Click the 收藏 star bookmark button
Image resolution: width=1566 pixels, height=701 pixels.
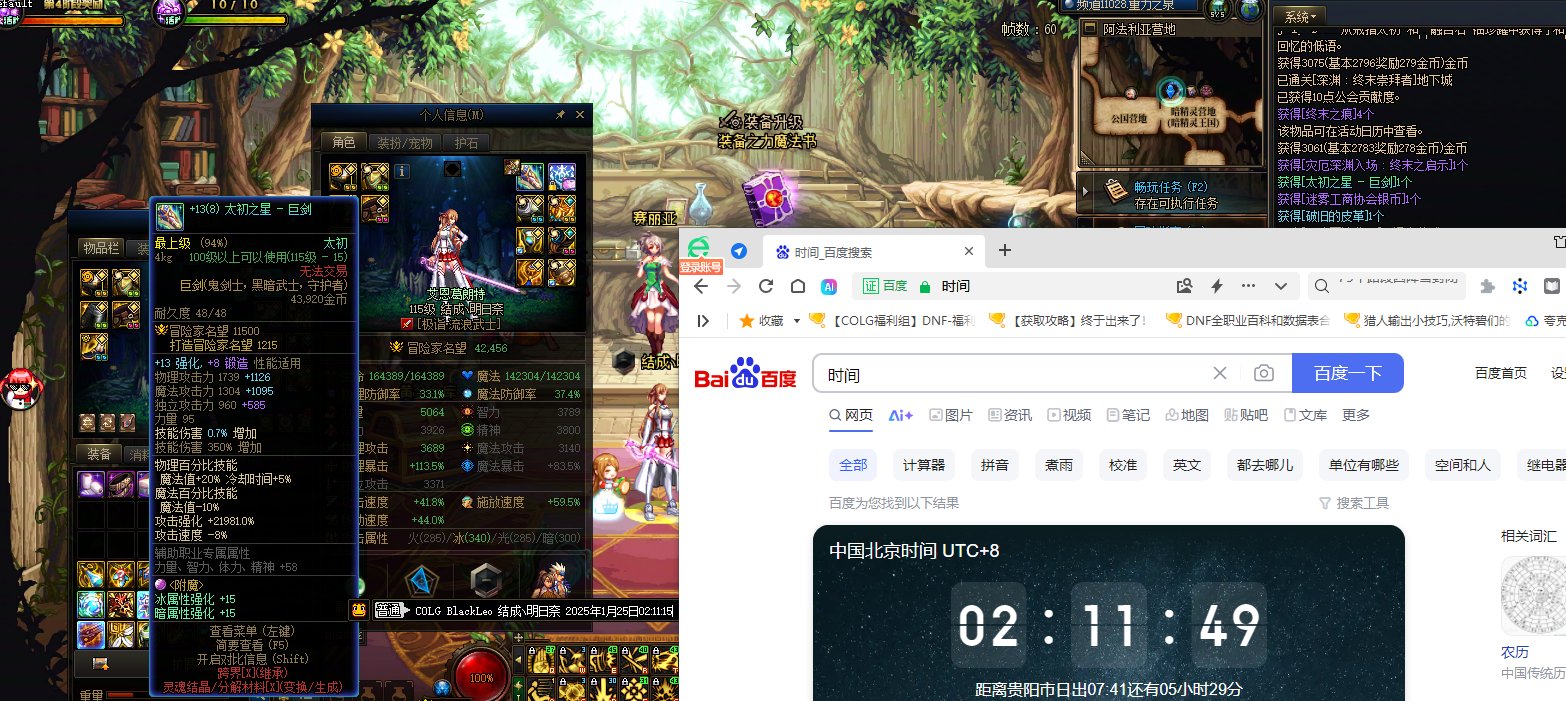tap(761, 321)
